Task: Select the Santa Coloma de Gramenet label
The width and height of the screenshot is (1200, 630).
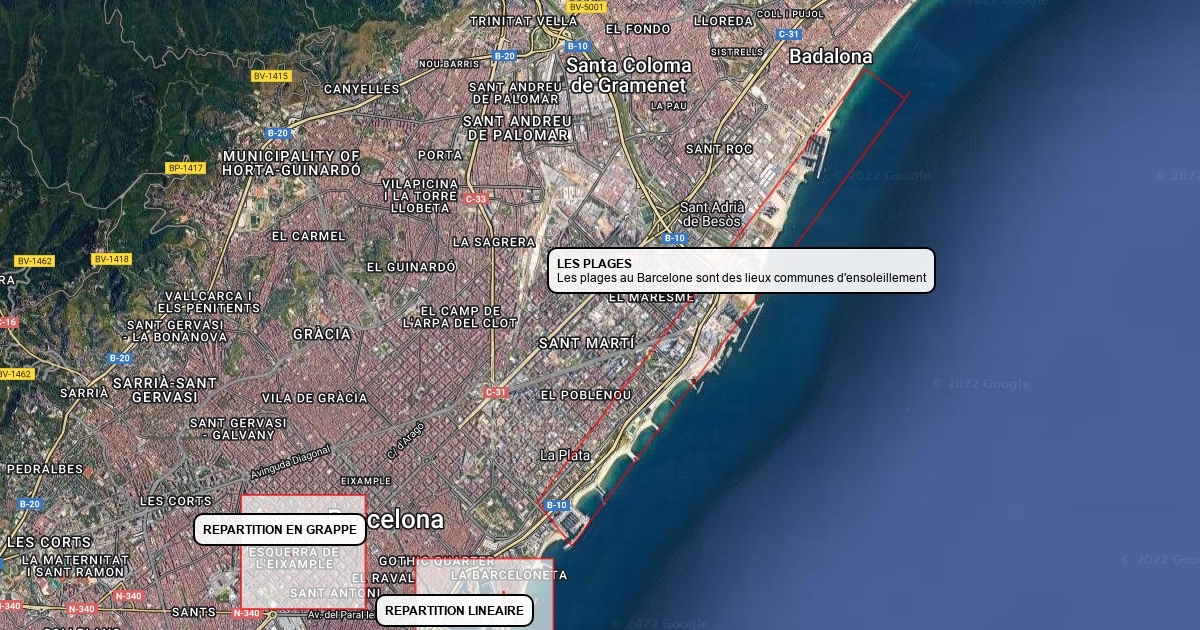Action: [x=628, y=76]
